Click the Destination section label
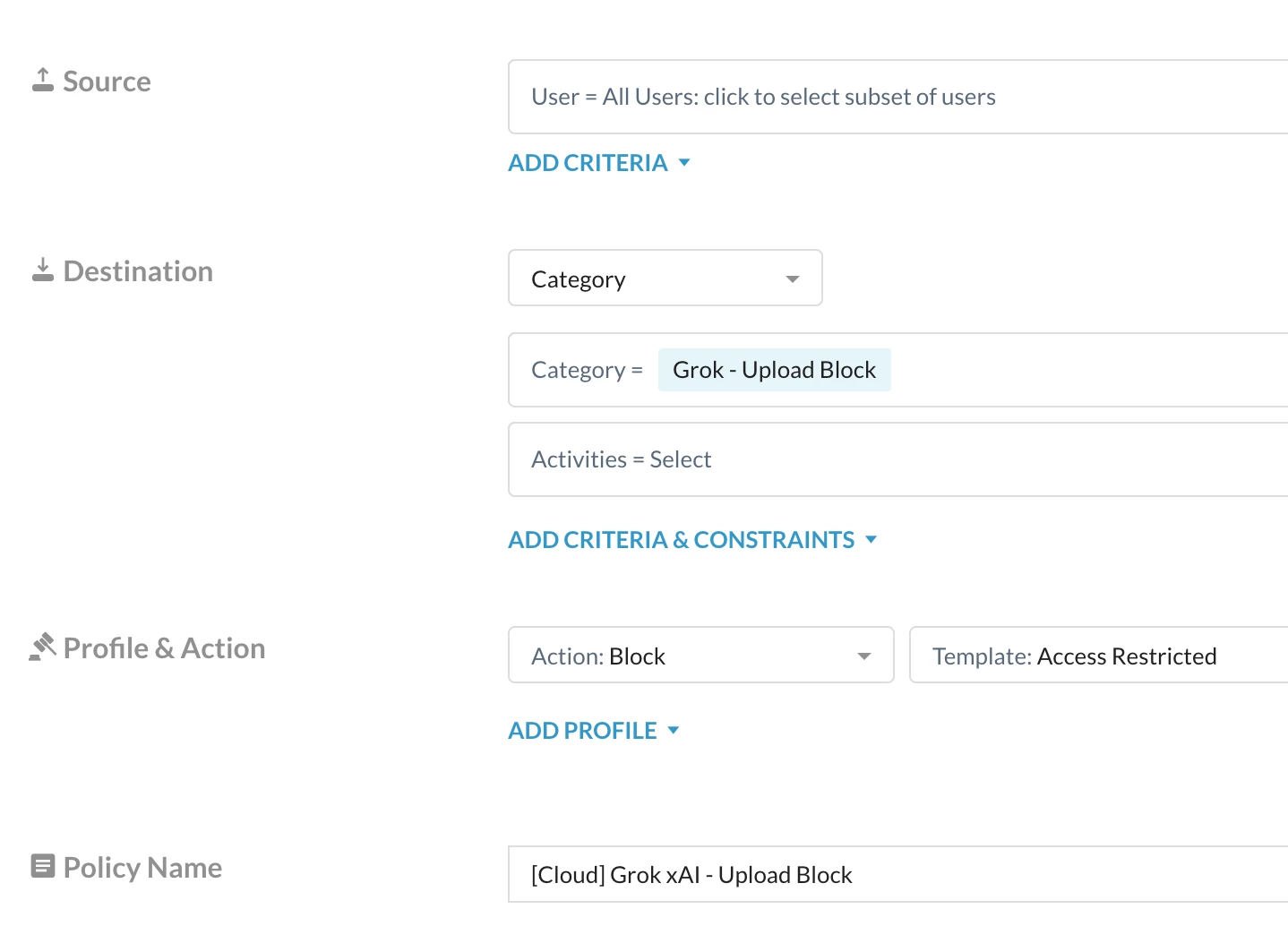This screenshot has width=1288, height=926. [138, 271]
